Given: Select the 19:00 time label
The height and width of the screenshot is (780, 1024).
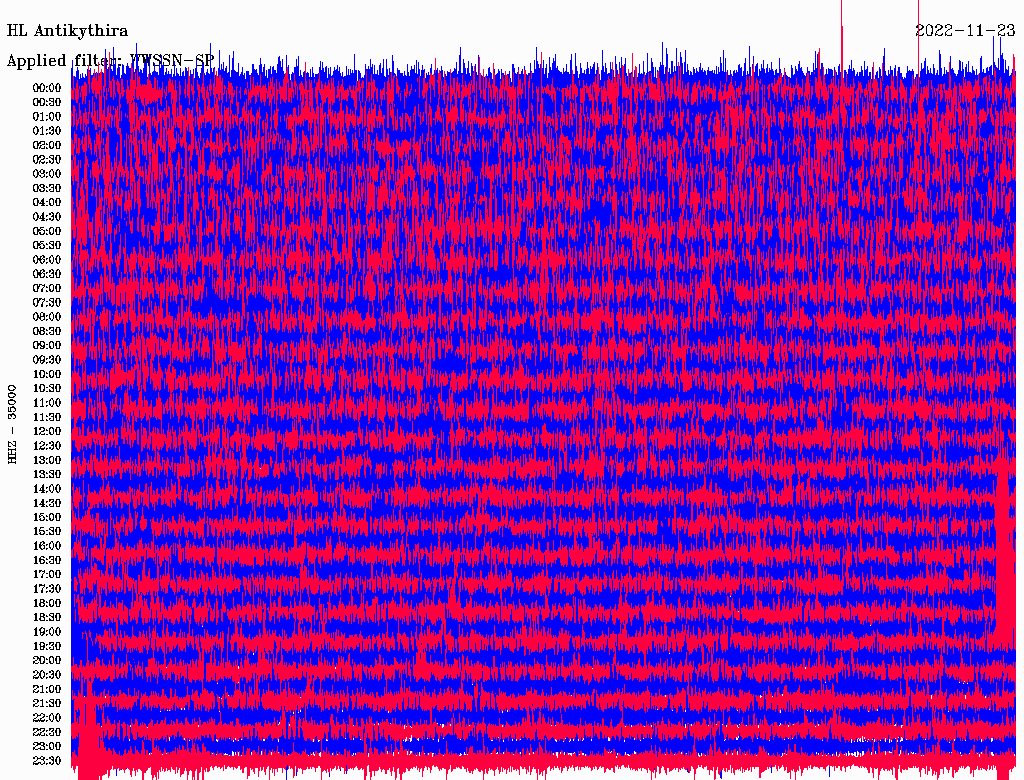Looking at the screenshot, I should pyautogui.click(x=47, y=632).
